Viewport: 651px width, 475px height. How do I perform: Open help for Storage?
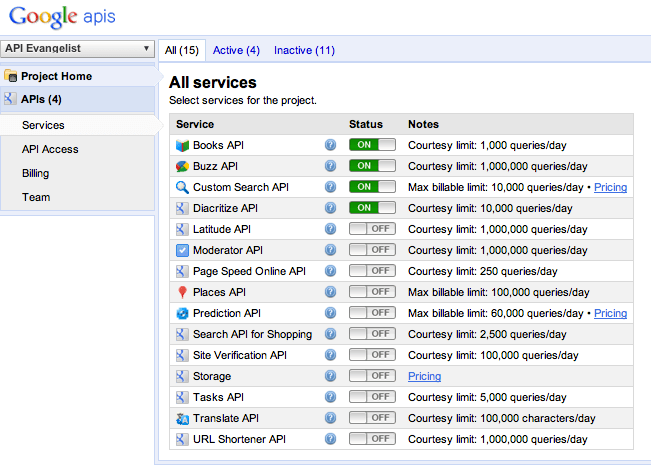(x=330, y=376)
